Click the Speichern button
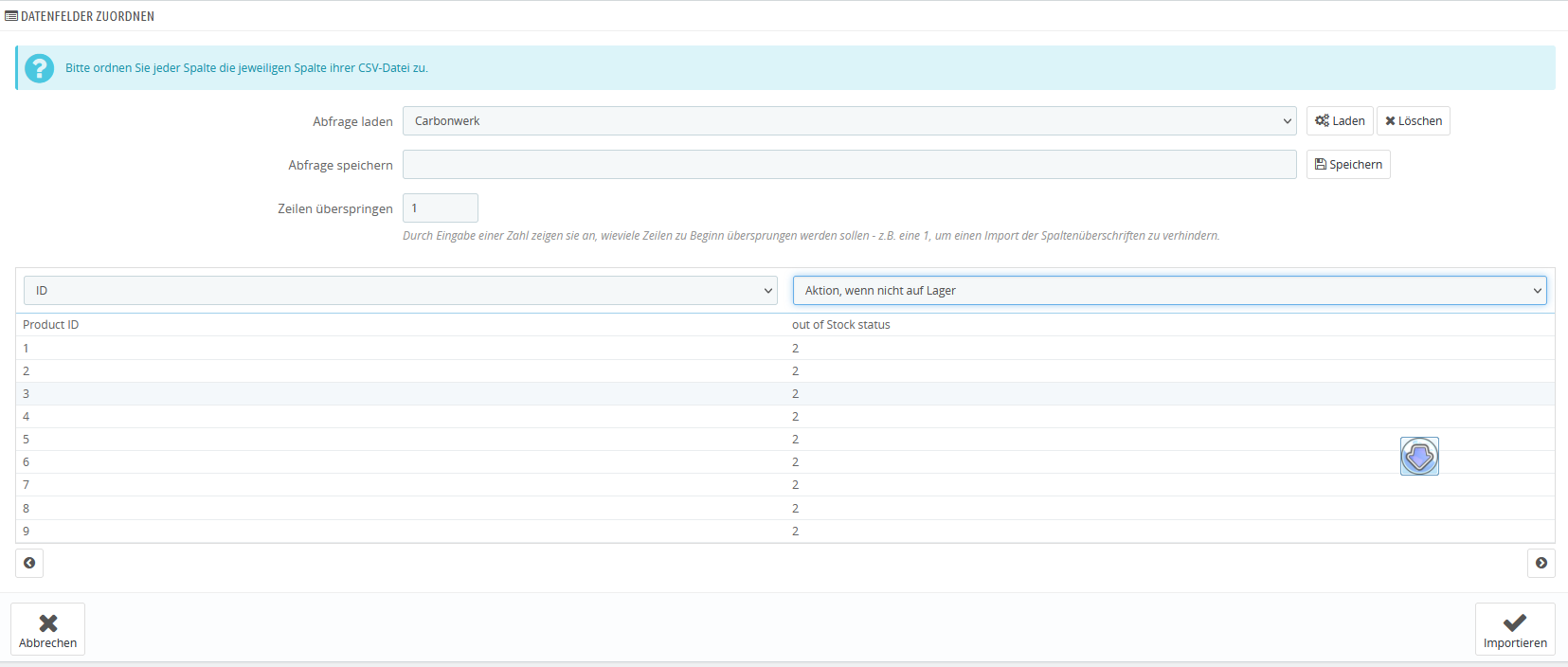Image resolution: width=1568 pixels, height=667 pixels. [x=1348, y=165]
